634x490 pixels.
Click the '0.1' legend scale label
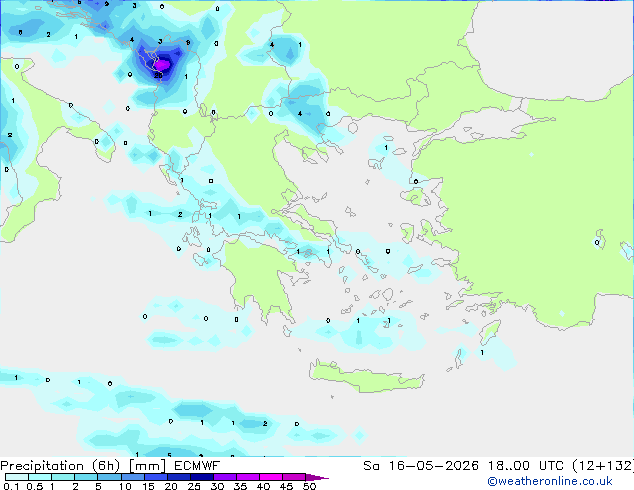pyautogui.click(x=11, y=486)
